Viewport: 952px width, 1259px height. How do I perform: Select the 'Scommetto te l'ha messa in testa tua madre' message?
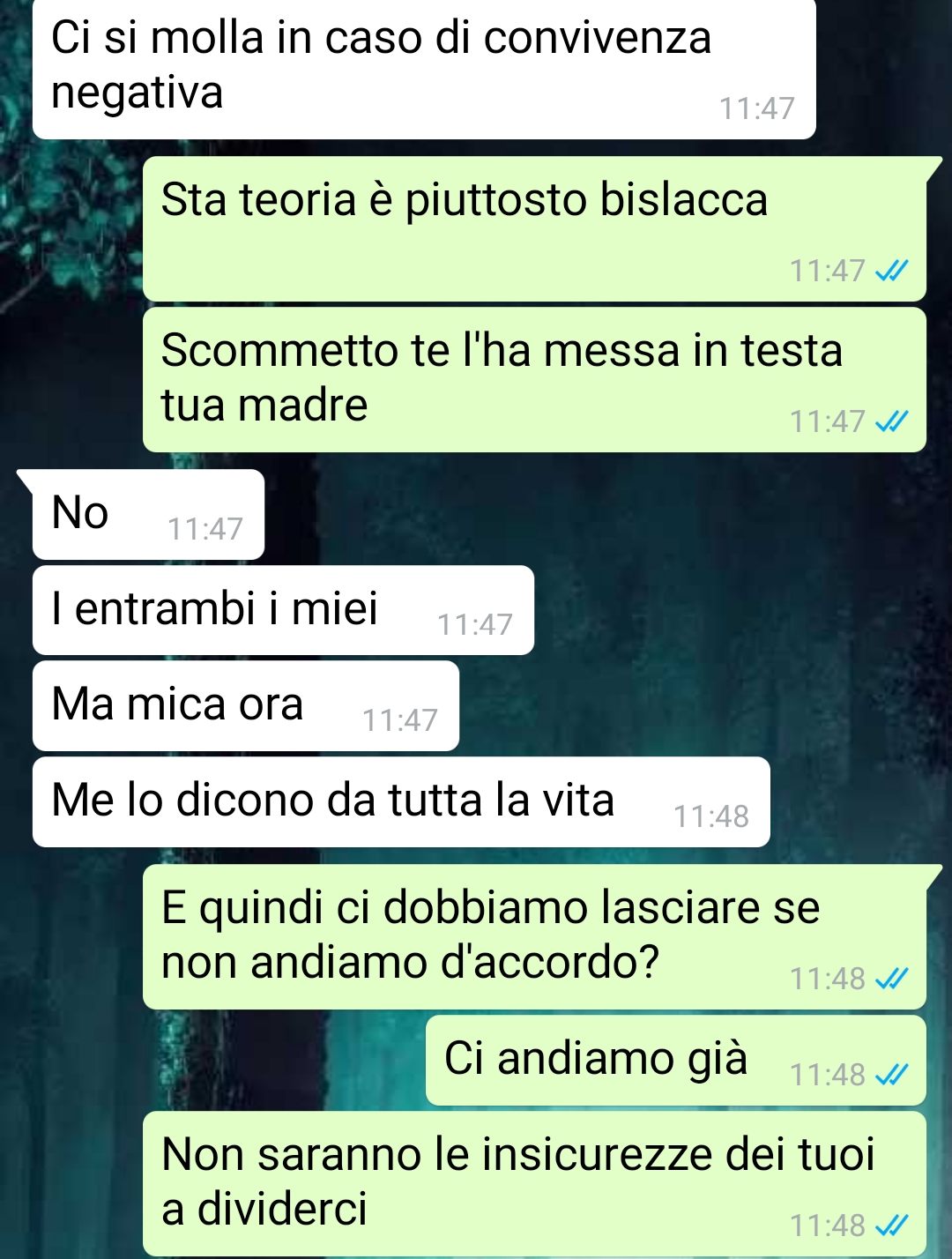coord(535,380)
